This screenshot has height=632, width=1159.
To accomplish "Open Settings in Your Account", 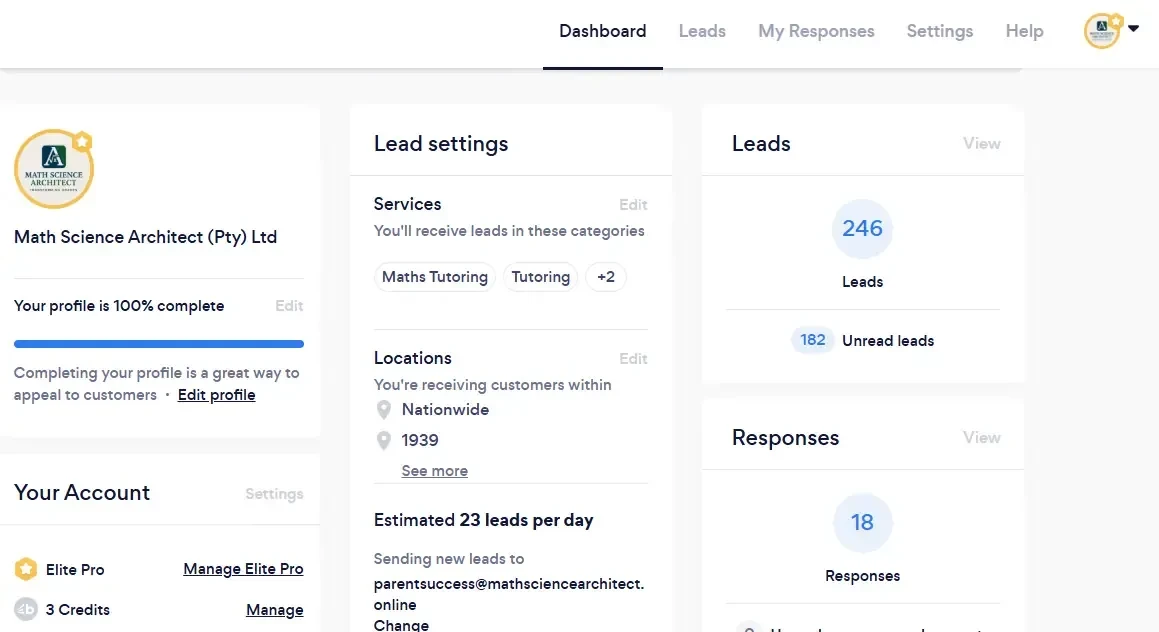I will tap(274, 494).
